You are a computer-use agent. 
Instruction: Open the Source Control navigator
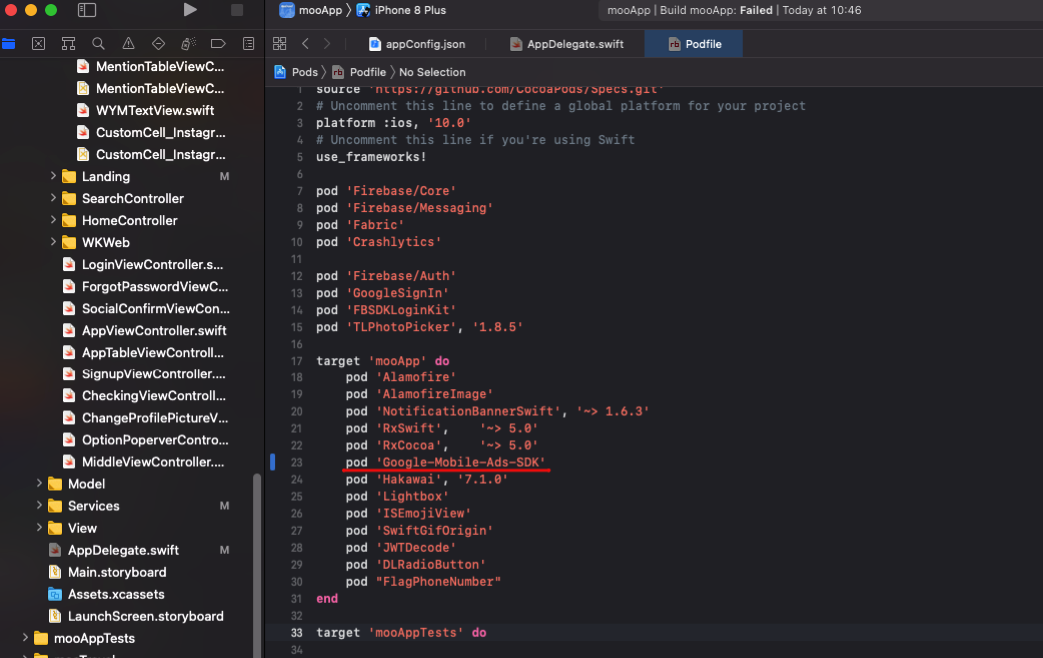click(39, 44)
